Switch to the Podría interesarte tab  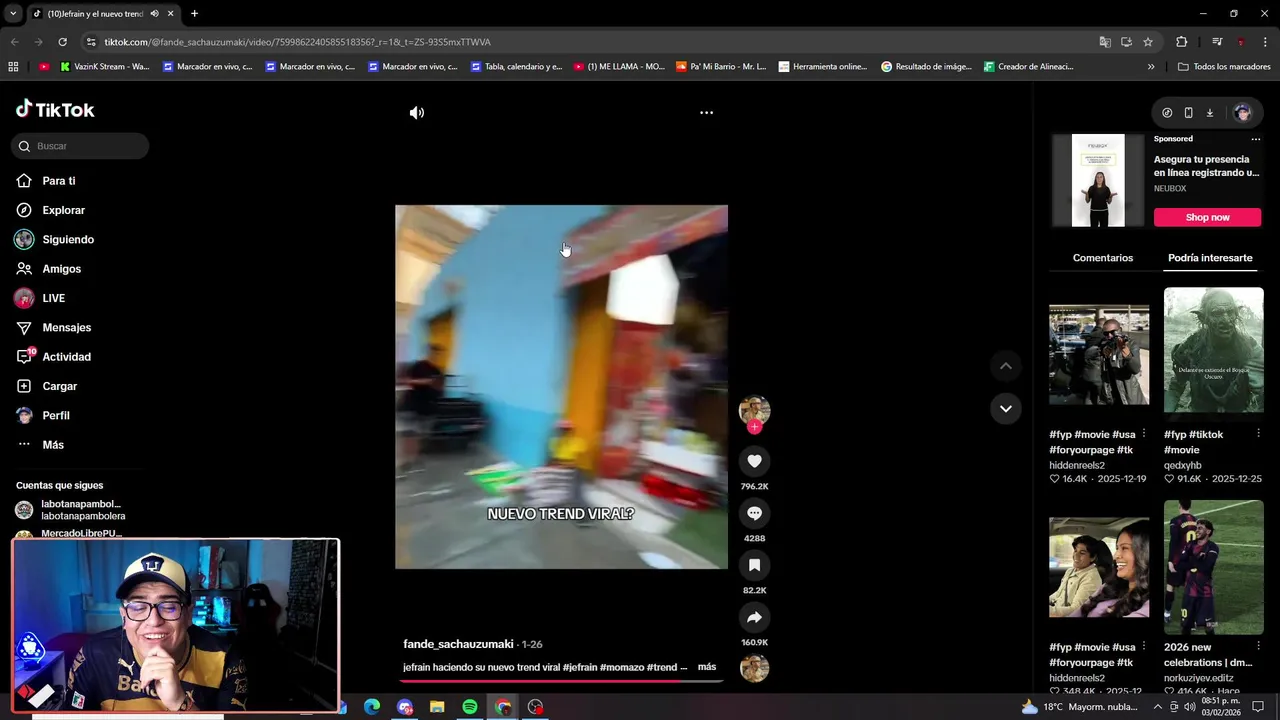click(x=1210, y=258)
